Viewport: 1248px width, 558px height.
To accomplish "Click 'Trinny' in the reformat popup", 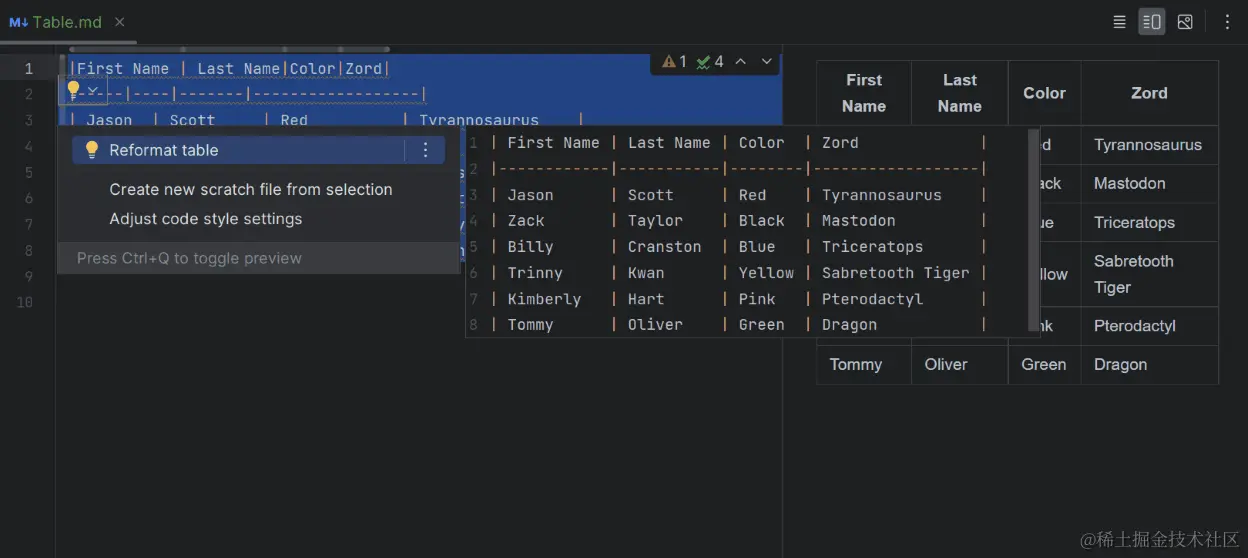I will (535, 273).
